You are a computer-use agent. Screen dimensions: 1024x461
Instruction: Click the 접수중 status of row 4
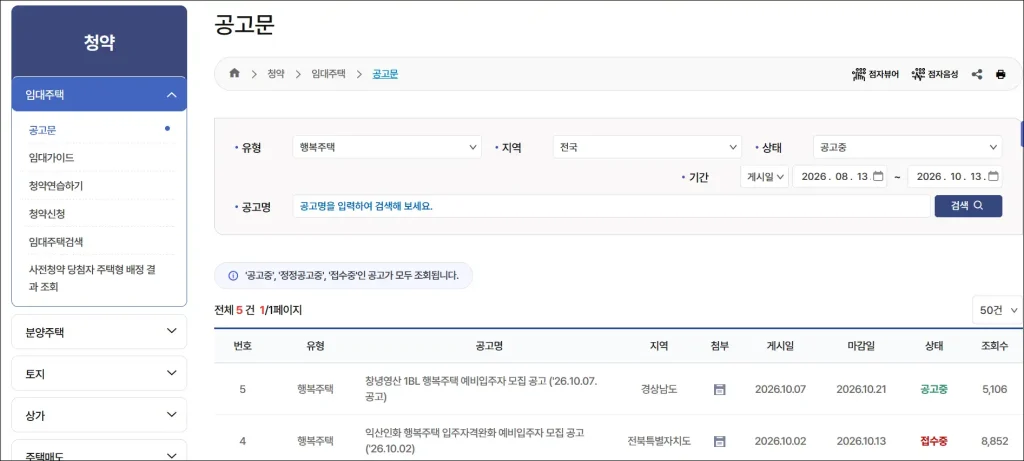[x=934, y=441]
